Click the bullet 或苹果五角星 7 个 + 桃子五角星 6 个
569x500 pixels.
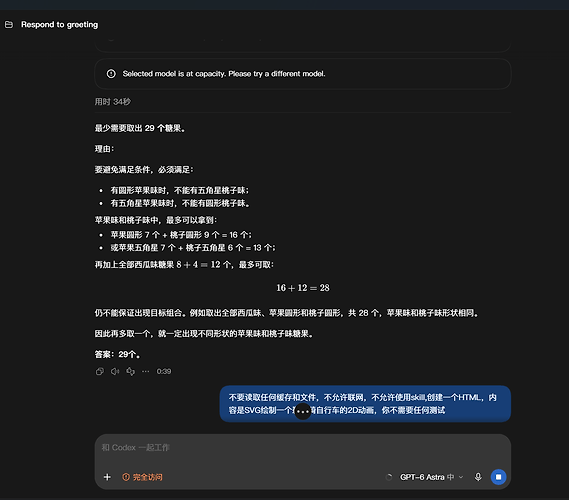193,247
